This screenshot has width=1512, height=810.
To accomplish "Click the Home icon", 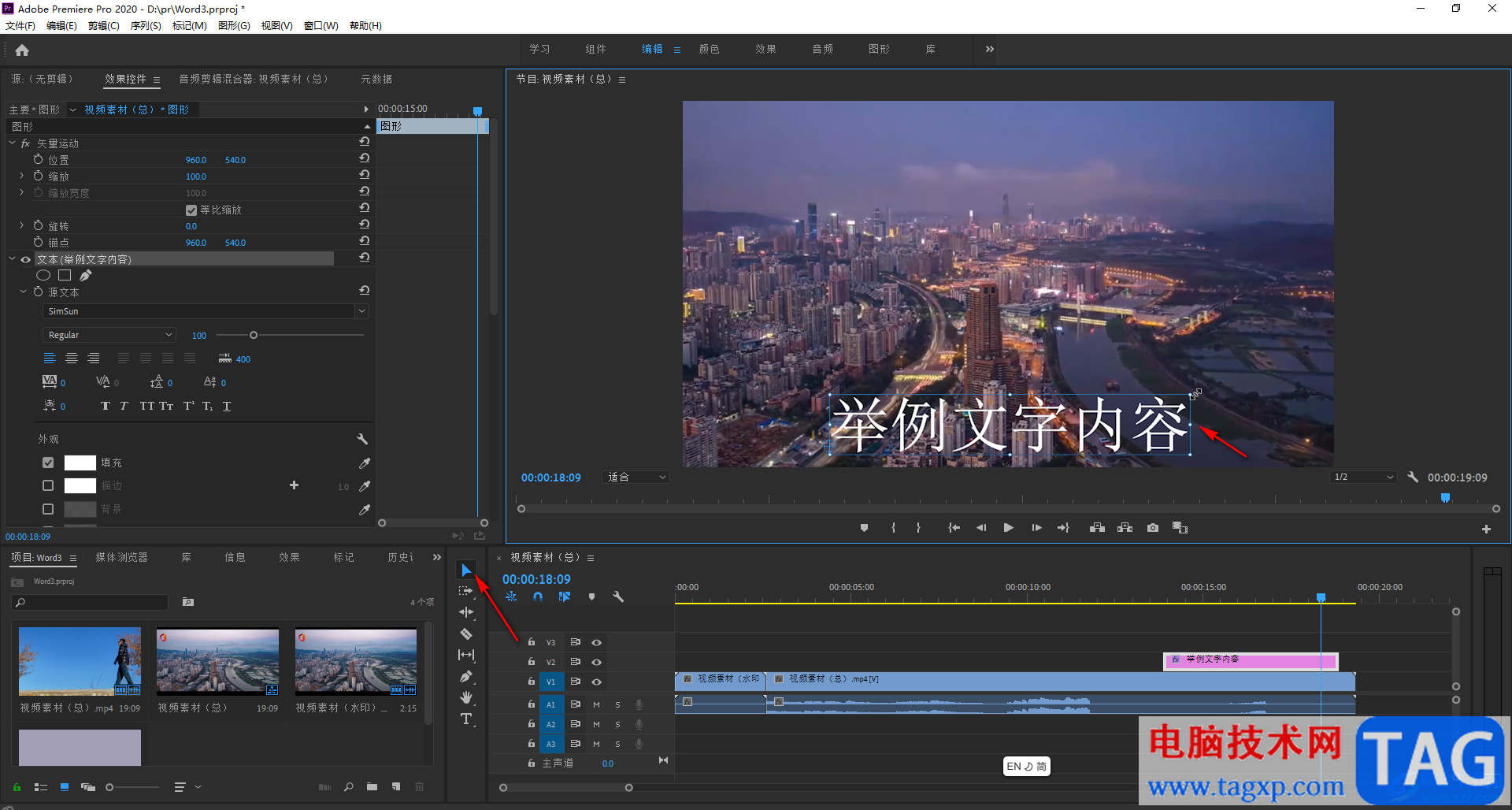I will click(22, 50).
